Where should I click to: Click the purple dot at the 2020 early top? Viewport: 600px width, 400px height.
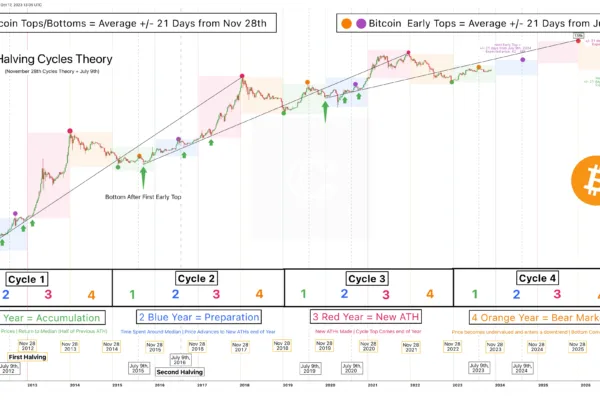click(355, 84)
